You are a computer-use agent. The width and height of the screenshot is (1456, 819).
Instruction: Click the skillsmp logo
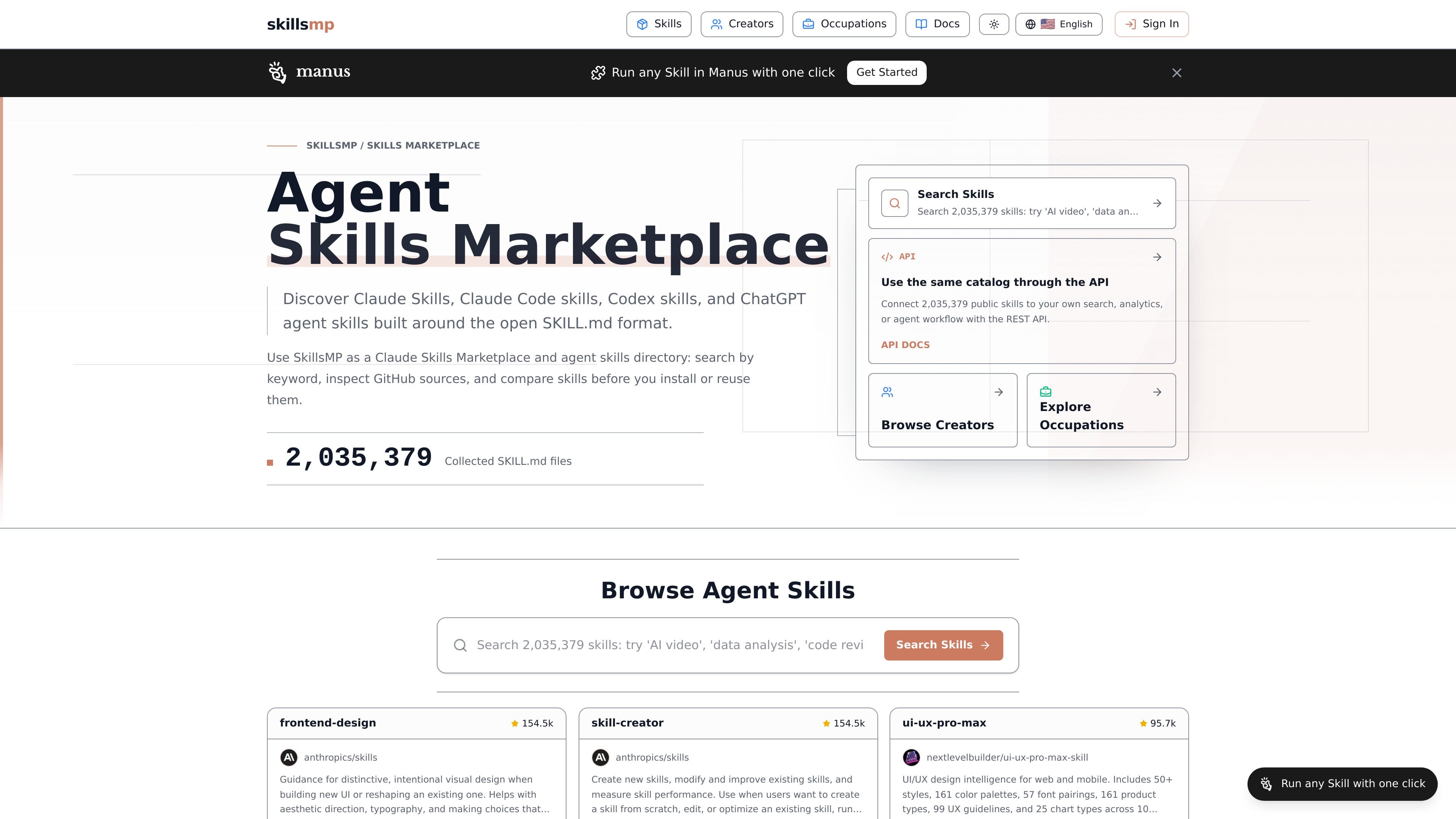(300, 24)
